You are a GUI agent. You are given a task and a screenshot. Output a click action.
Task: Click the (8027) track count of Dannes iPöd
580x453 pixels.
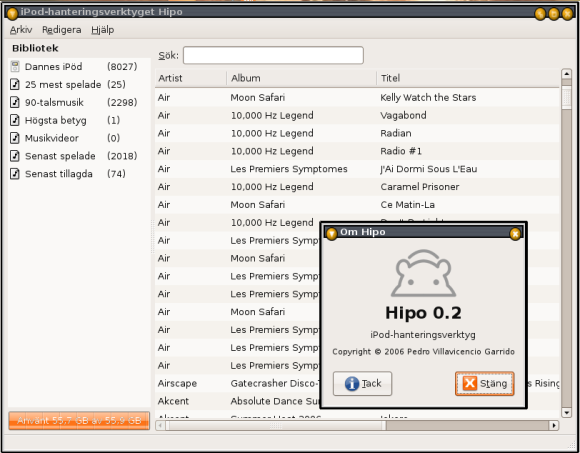tap(122, 67)
